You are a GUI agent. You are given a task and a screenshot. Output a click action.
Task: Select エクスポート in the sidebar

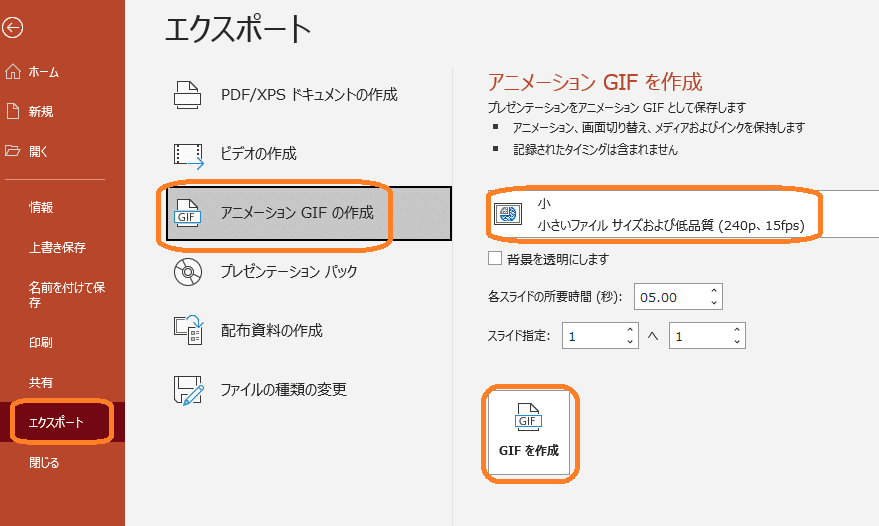point(62,422)
